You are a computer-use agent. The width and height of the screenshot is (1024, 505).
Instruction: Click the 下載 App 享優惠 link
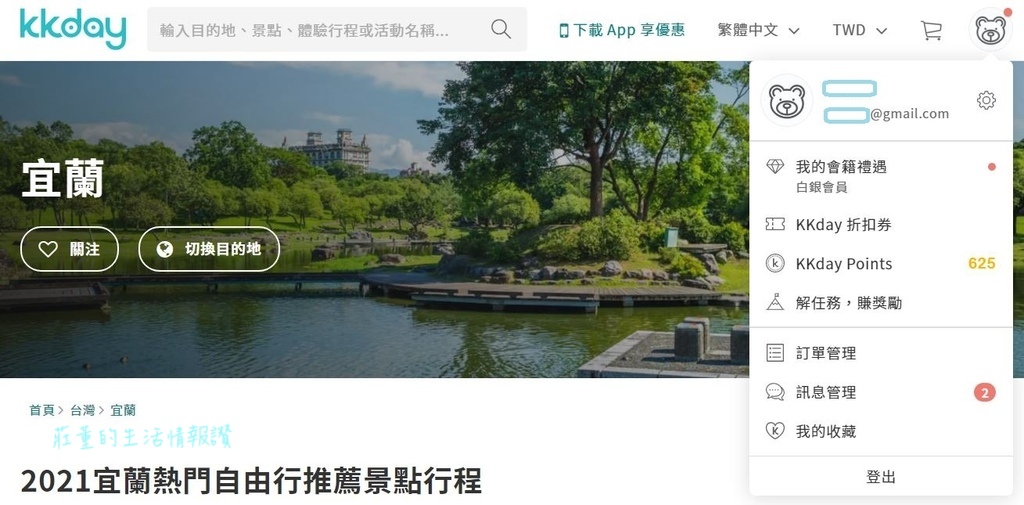point(622,30)
